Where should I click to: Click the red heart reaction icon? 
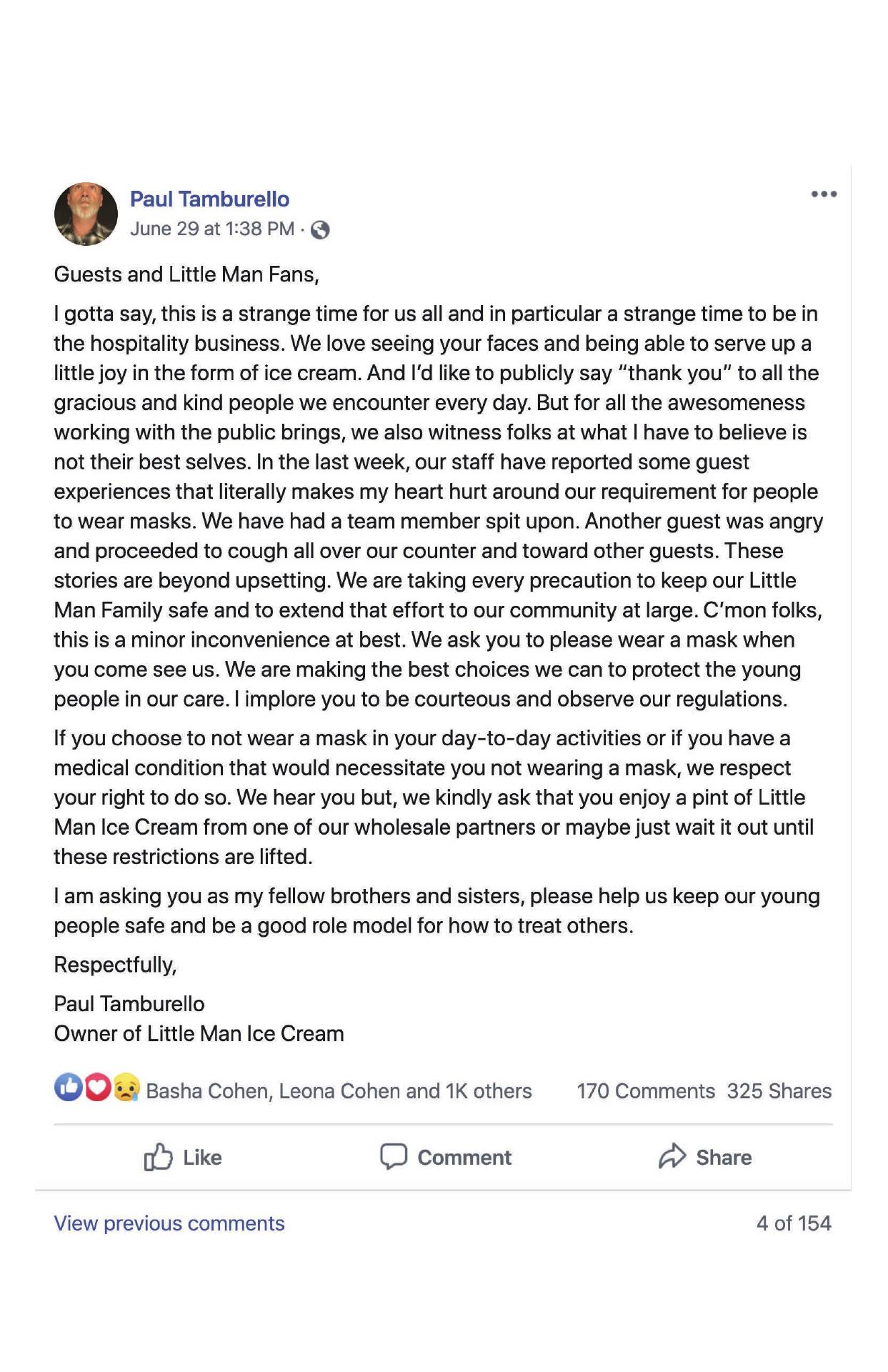pos(98,1088)
